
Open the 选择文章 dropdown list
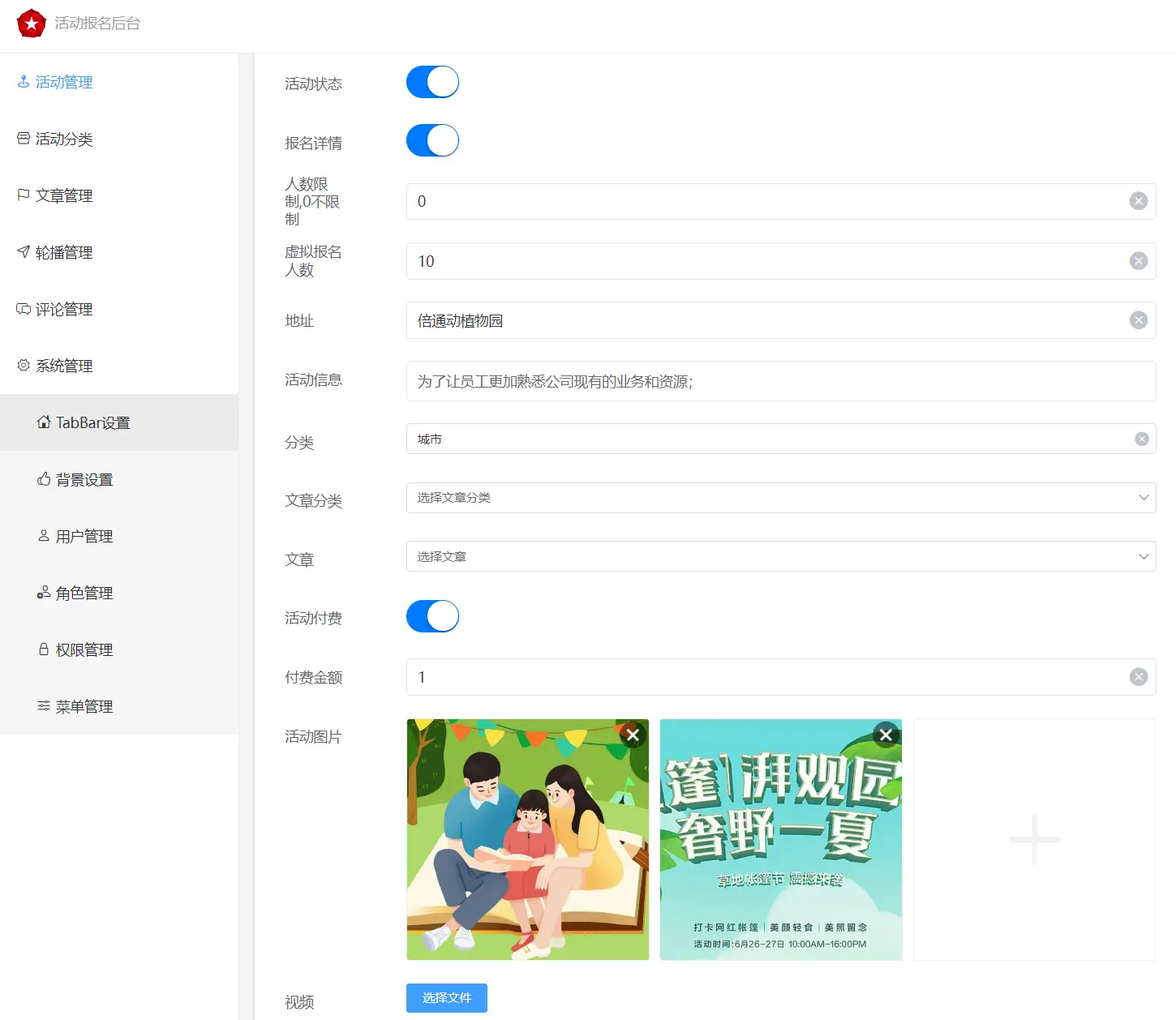(x=780, y=557)
